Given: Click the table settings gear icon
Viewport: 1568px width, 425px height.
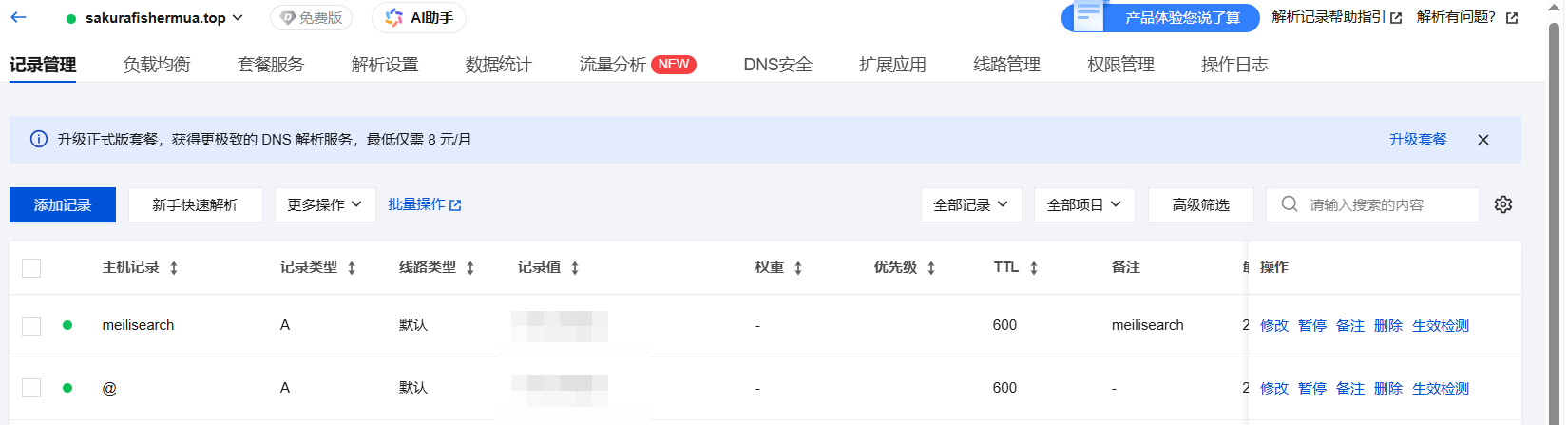Looking at the screenshot, I should (1502, 204).
